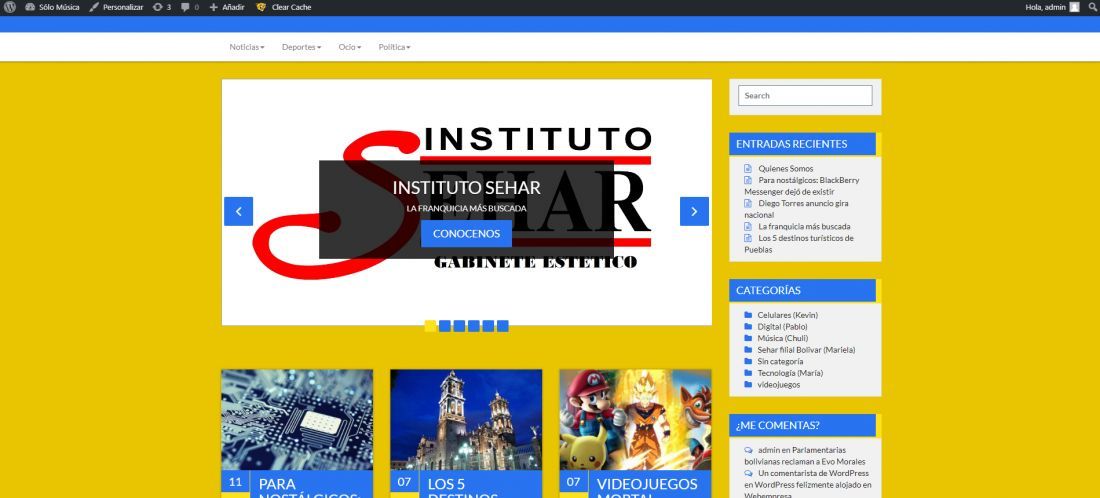The height and width of the screenshot is (498, 1100).
Task: Open the Parlamentarias bolivianas comment link
Action: 805,456
